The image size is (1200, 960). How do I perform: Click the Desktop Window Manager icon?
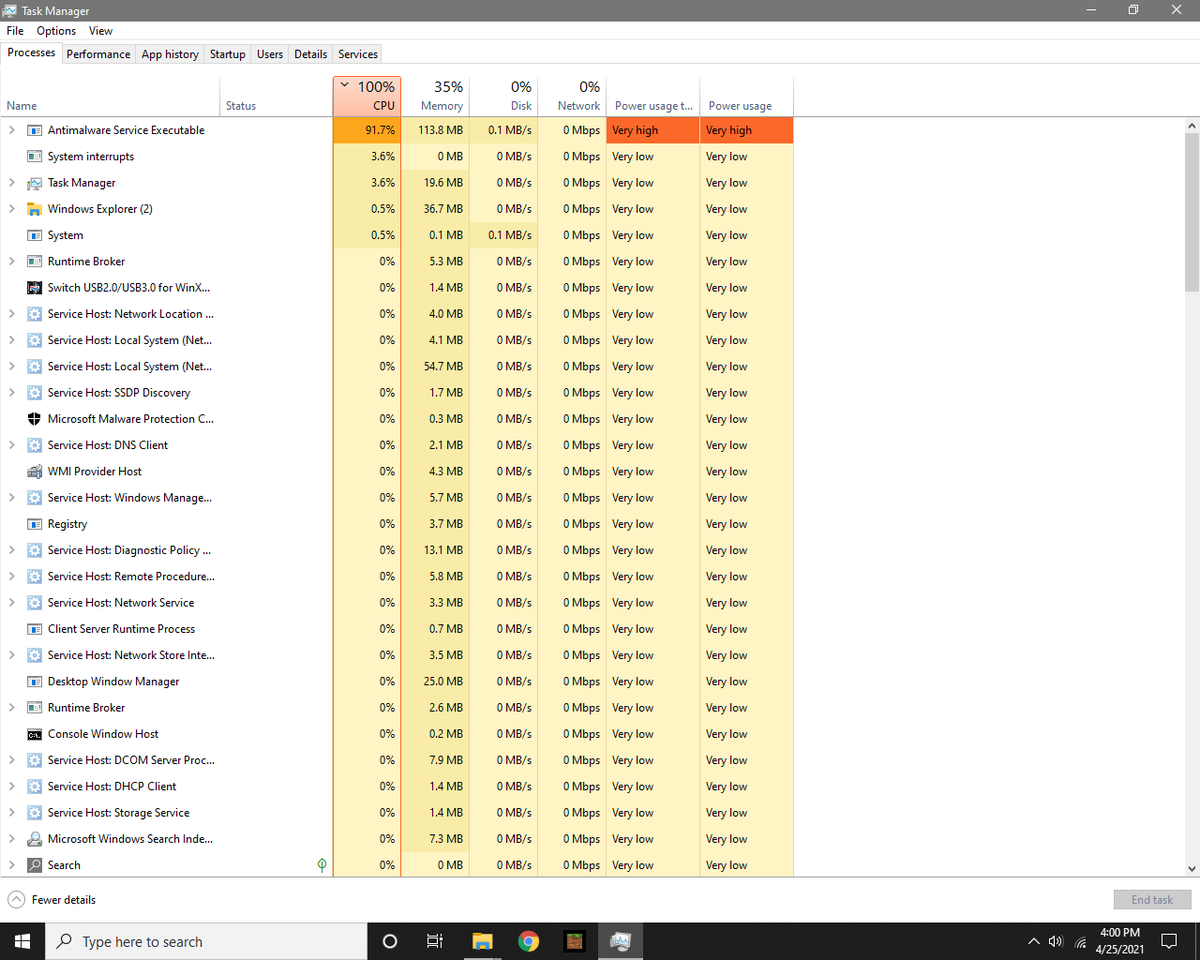(x=35, y=681)
